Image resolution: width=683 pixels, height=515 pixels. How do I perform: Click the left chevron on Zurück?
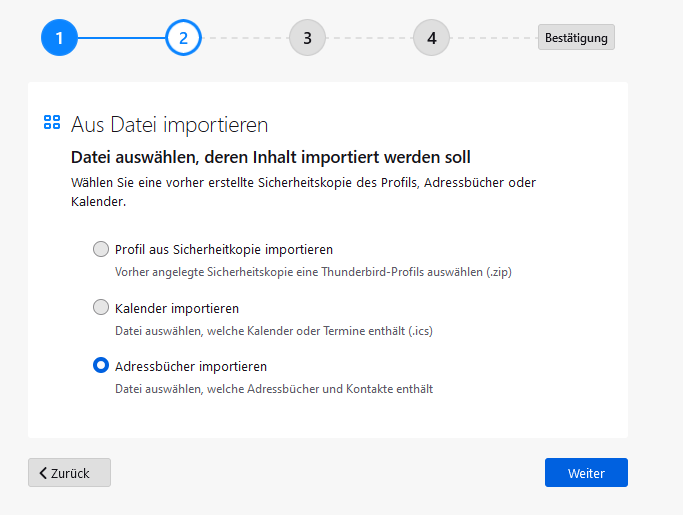click(44, 473)
